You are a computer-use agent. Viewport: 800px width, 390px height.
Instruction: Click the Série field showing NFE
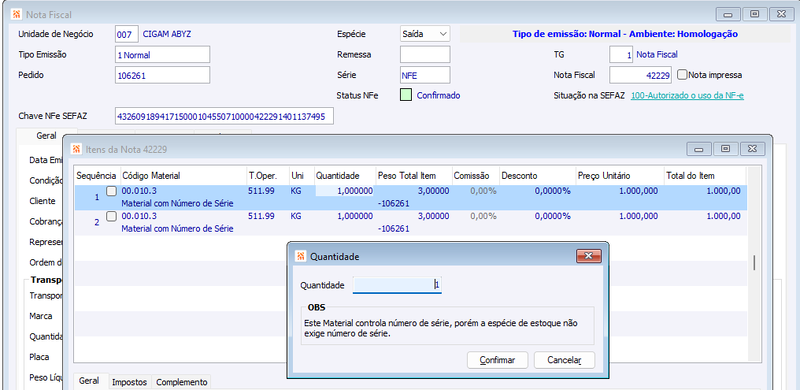425,75
